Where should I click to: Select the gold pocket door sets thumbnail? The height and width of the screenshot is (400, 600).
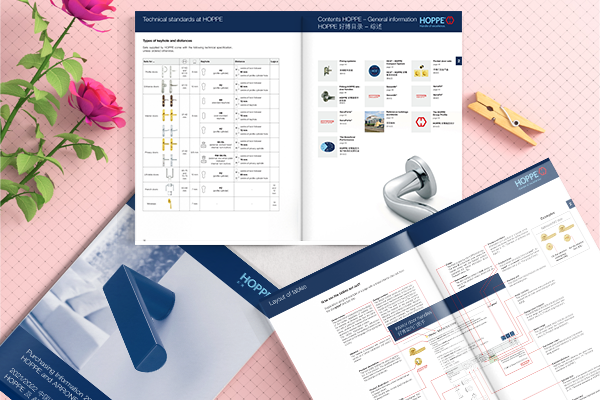click(421, 71)
